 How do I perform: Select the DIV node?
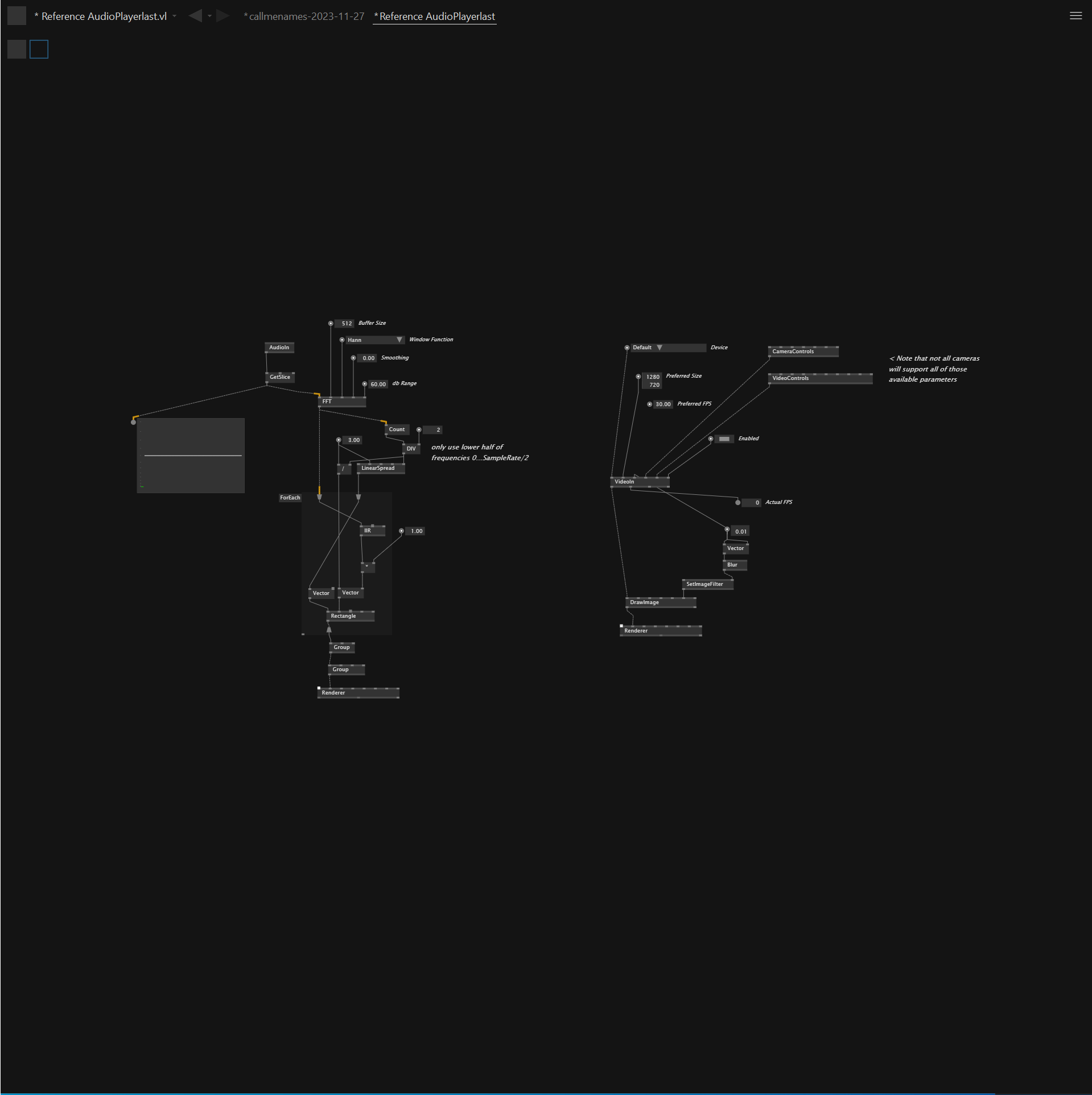[411, 449]
